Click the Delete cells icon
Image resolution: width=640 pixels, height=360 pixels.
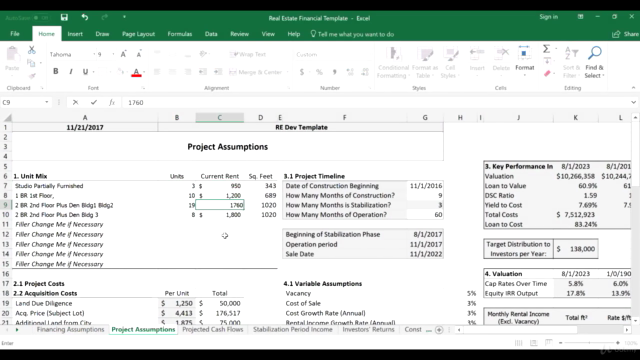[x=501, y=58]
